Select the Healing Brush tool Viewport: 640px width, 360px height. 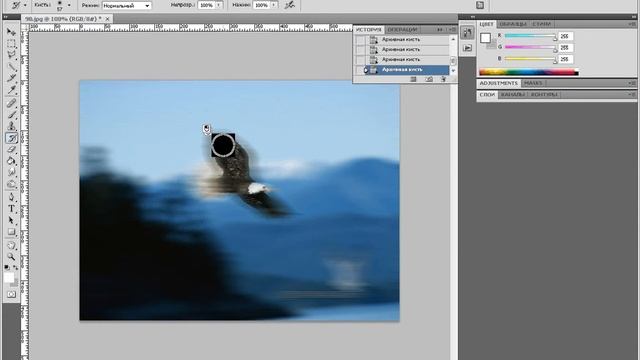tap(11, 103)
